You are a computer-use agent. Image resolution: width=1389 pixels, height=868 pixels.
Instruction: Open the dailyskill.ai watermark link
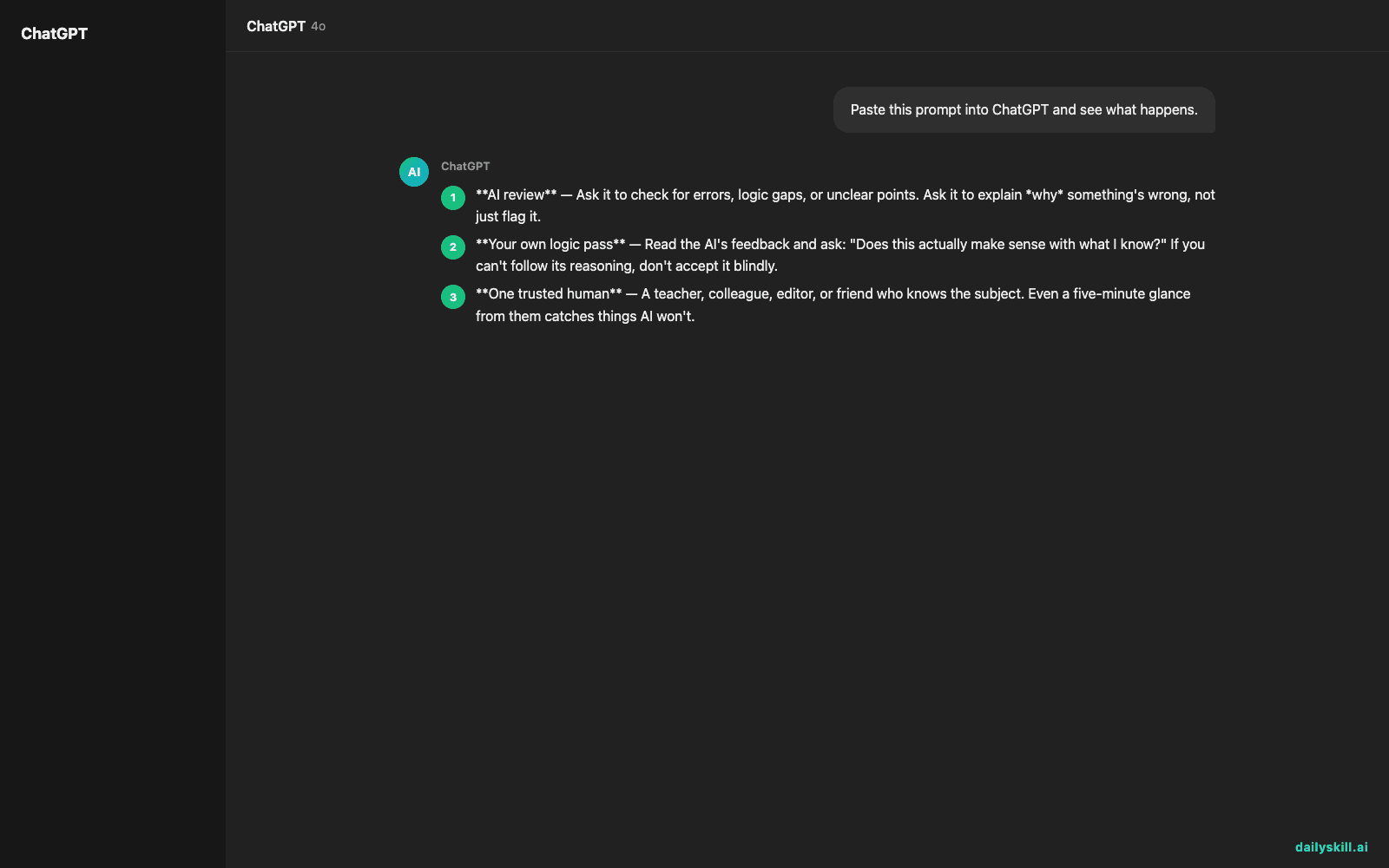[x=1331, y=847]
